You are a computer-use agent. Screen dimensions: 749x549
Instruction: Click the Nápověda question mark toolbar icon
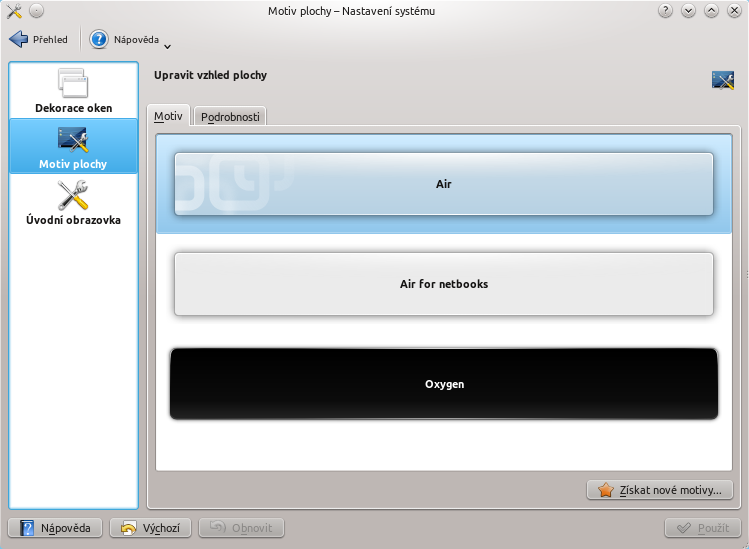pyautogui.click(x=99, y=39)
